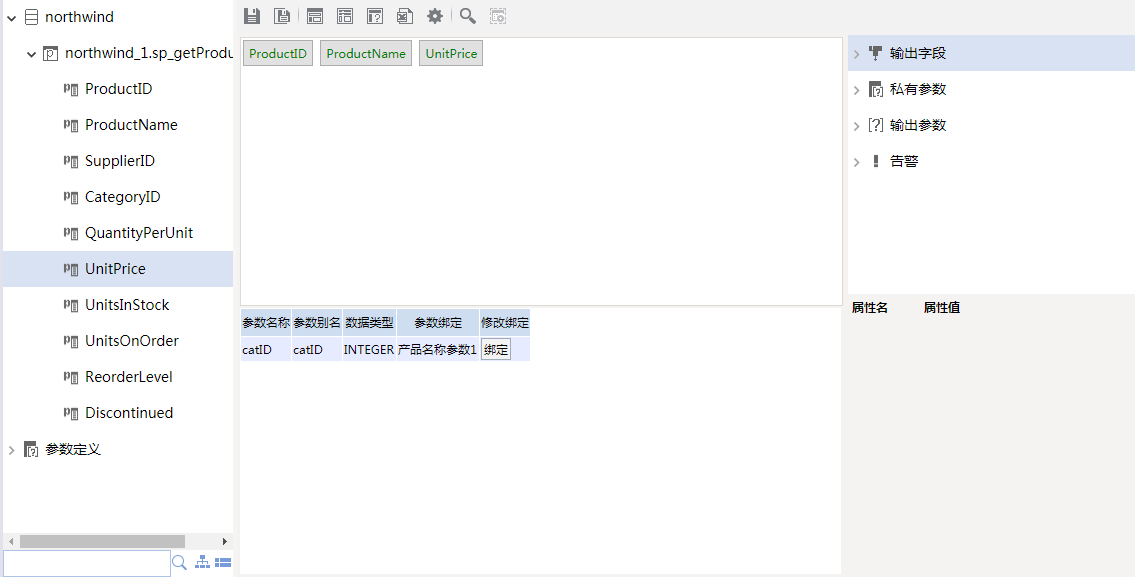
Task: Click the 参数别名 column header
Action: pos(317,323)
